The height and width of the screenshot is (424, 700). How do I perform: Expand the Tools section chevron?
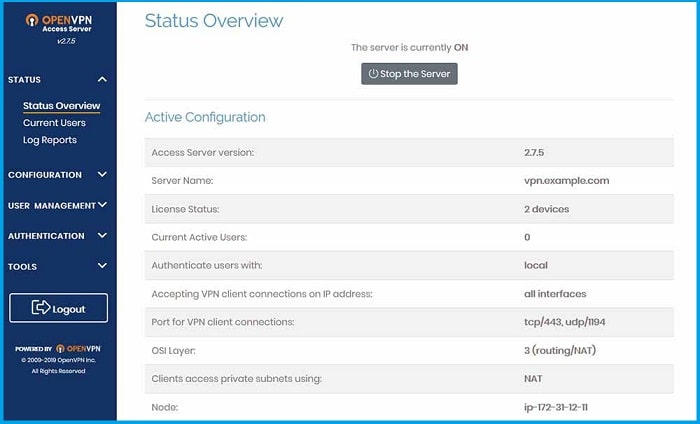click(102, 265)
